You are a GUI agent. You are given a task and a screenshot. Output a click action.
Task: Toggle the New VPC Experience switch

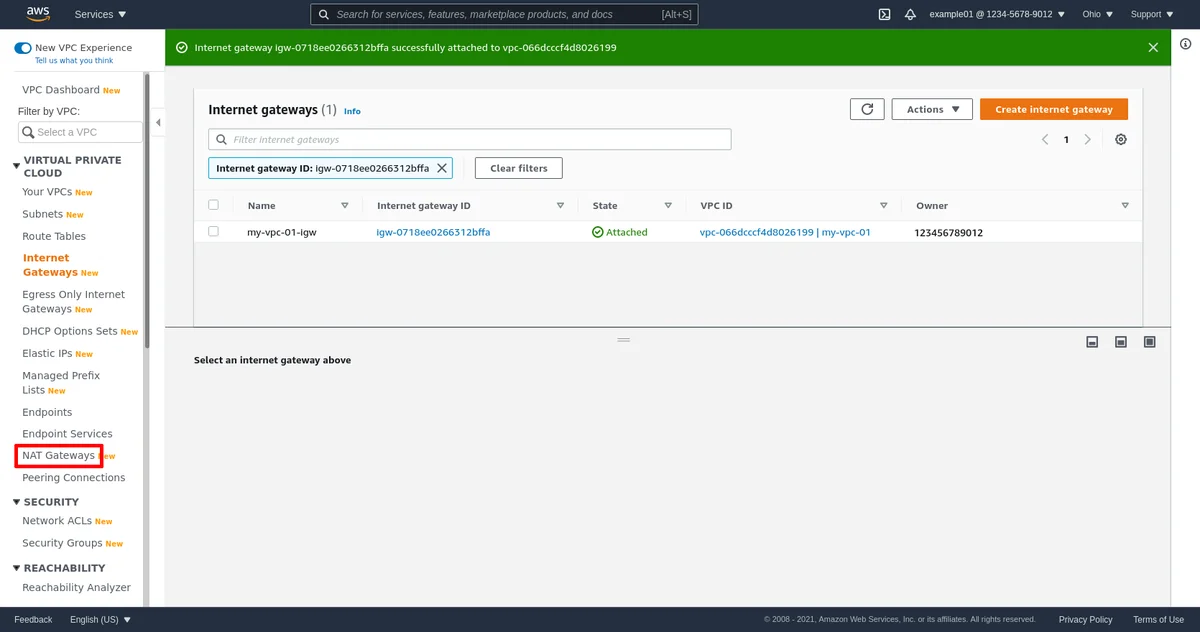coord(23,48)
